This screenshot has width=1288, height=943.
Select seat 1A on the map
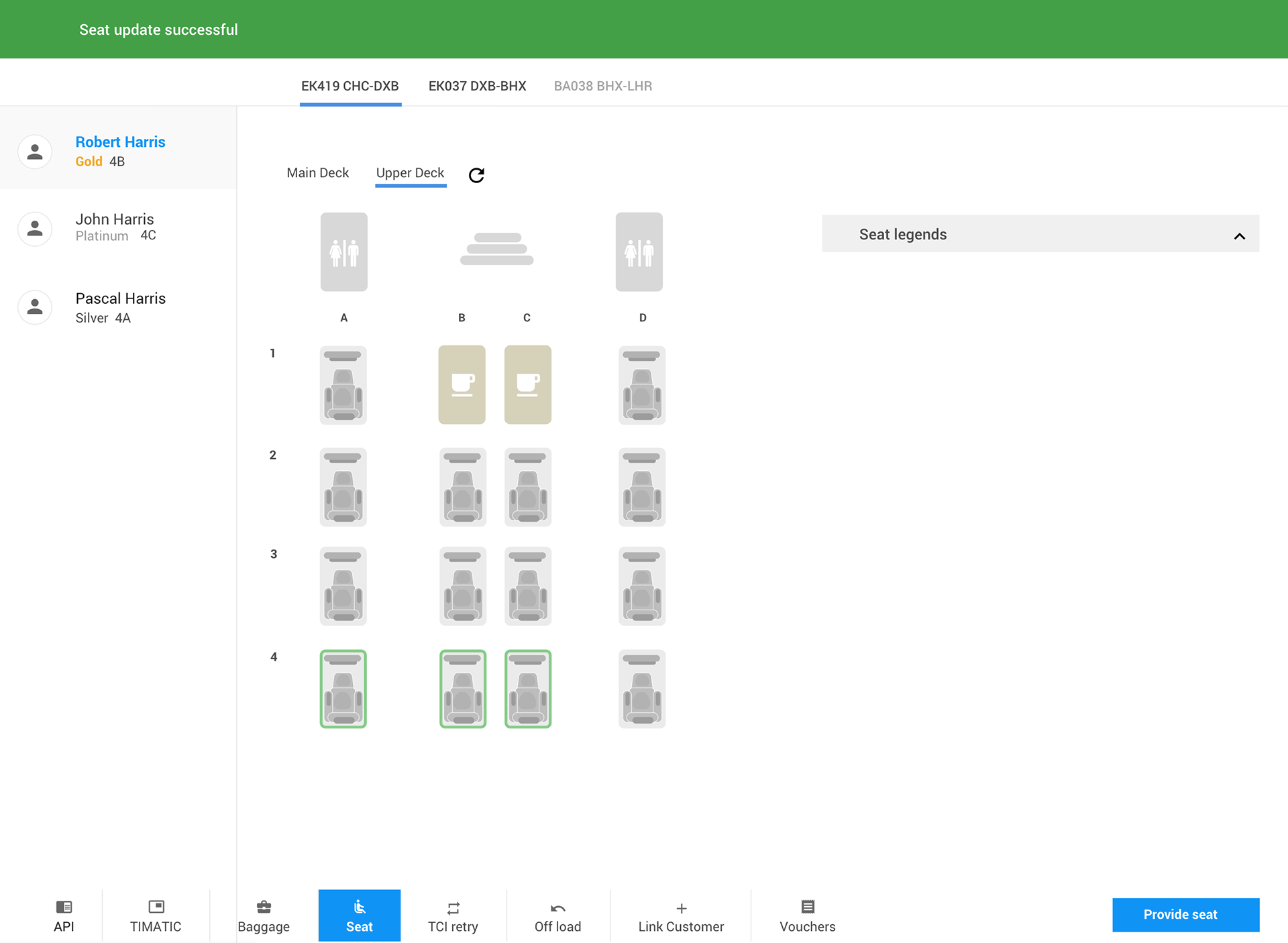coord(343,385)
